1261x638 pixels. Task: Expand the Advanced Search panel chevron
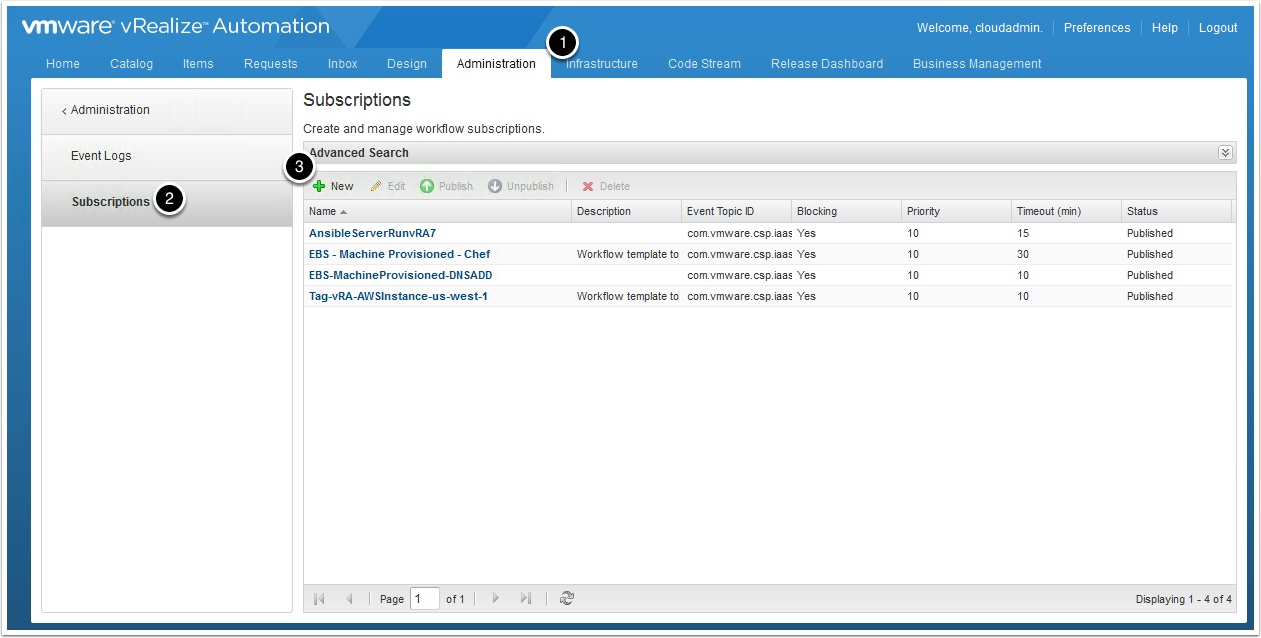click(x=1225, y=153)
